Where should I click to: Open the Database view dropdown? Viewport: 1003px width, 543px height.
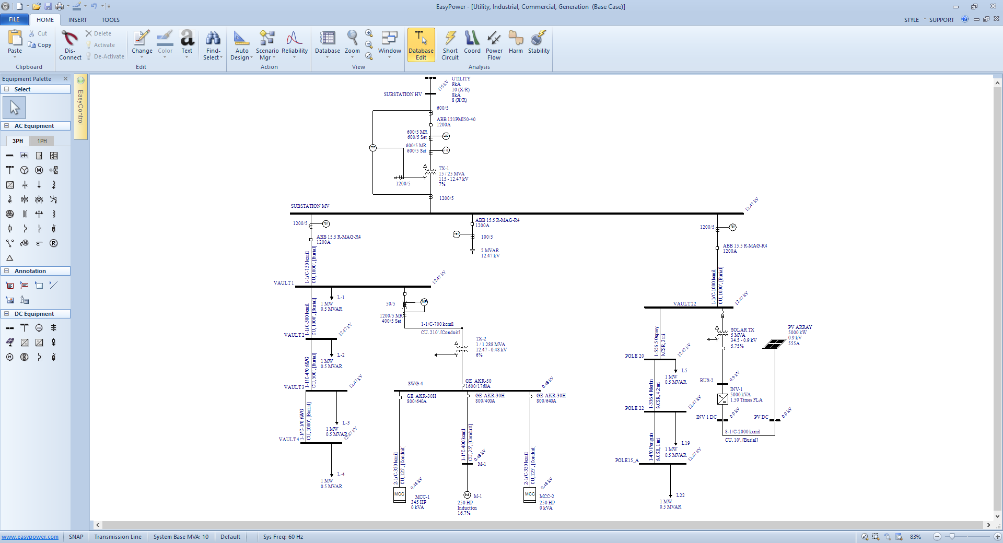[327, 42]
